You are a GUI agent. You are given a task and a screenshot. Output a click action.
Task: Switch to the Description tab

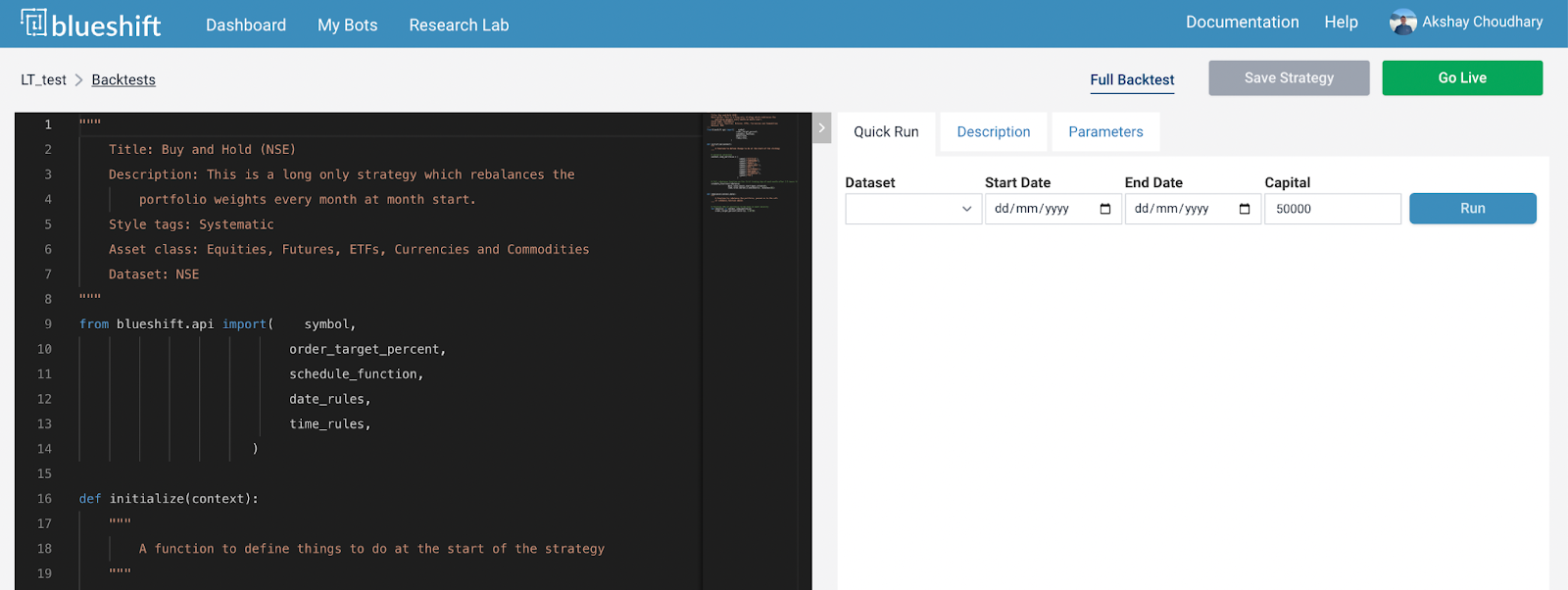tap(994, 132)
